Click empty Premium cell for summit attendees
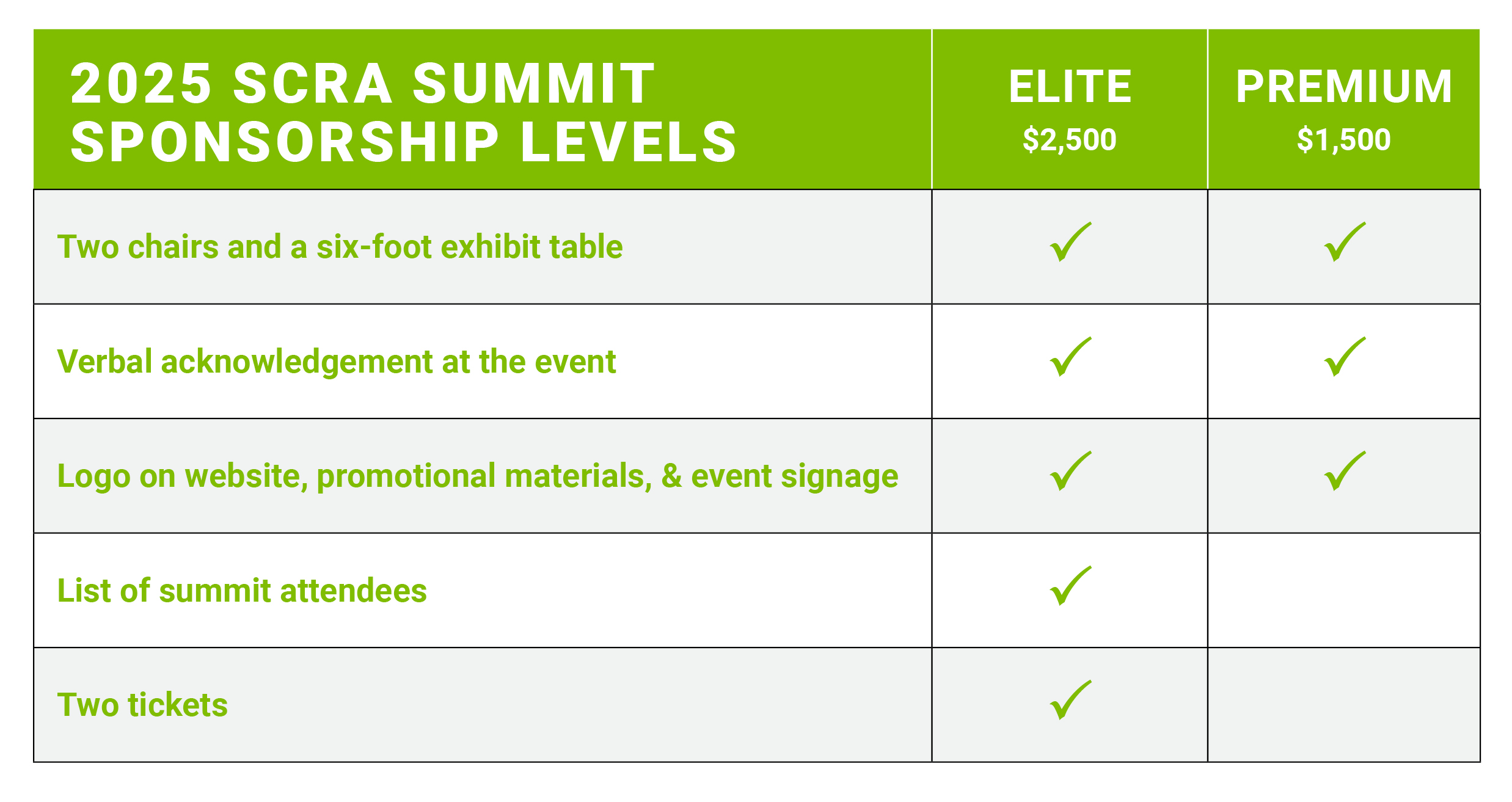 (x=1344, y=590)
